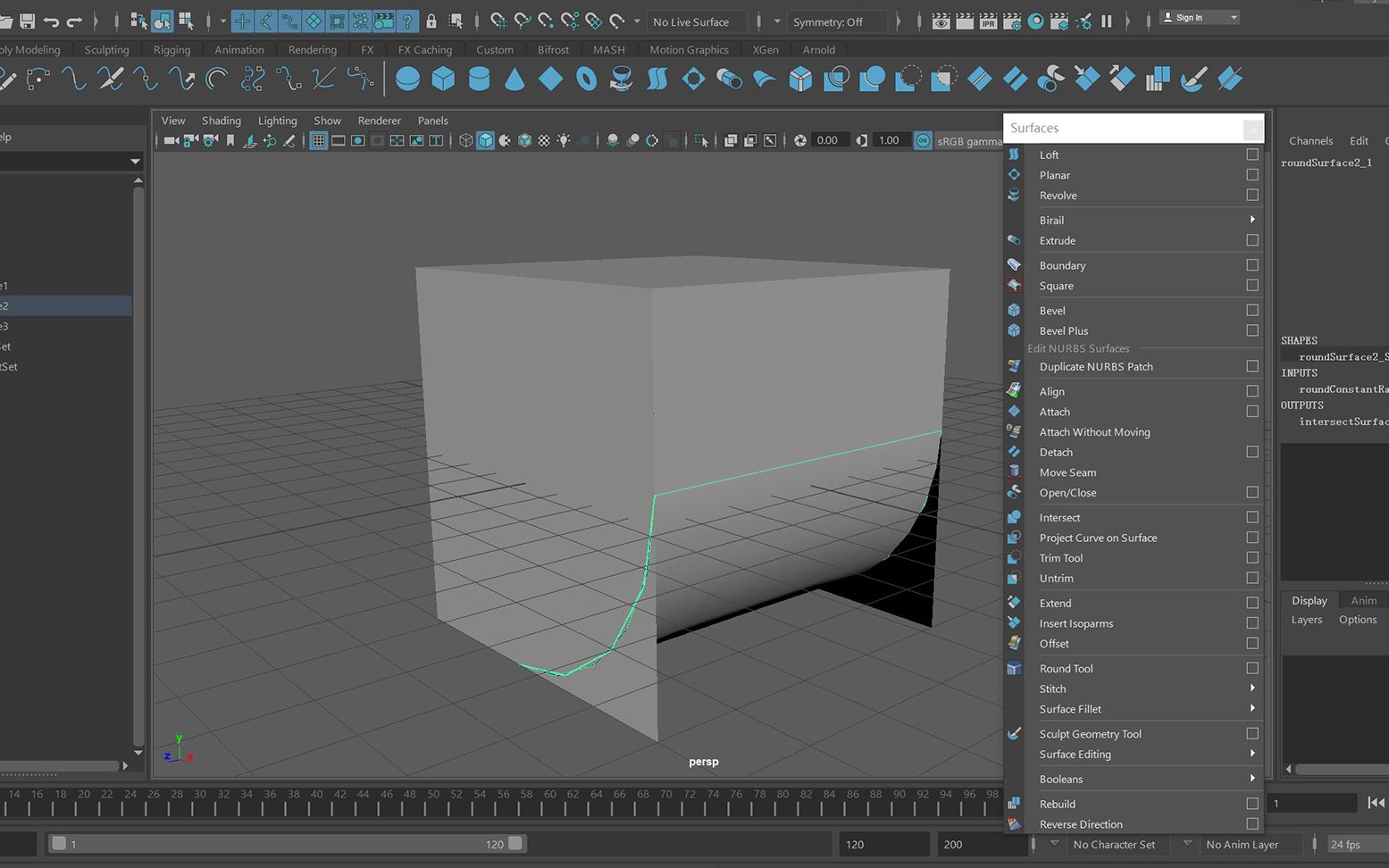Click the Round Tool option box

[1252, 668]
